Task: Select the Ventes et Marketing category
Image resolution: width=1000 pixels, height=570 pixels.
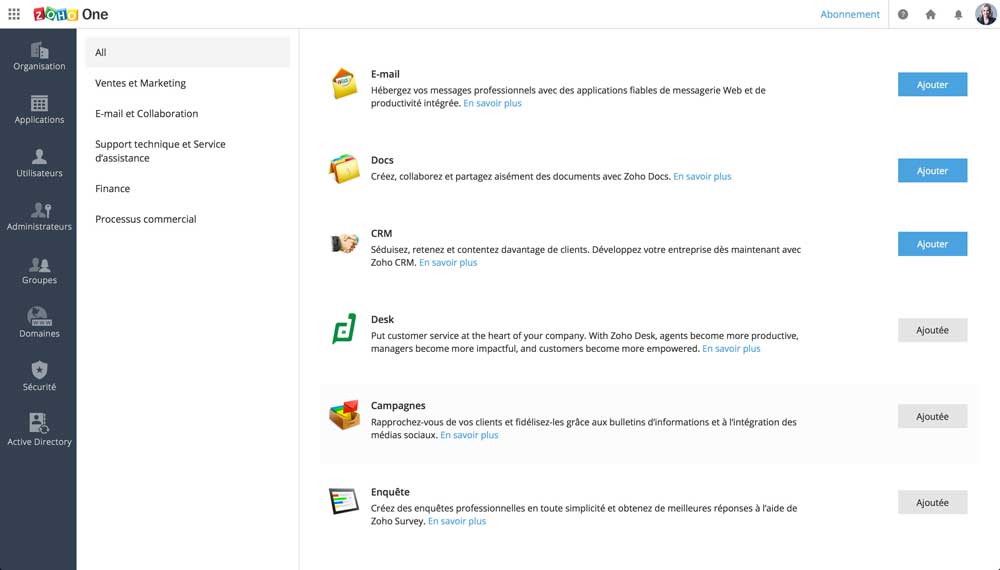Action: pyautogui.click(x=141, y=83)
